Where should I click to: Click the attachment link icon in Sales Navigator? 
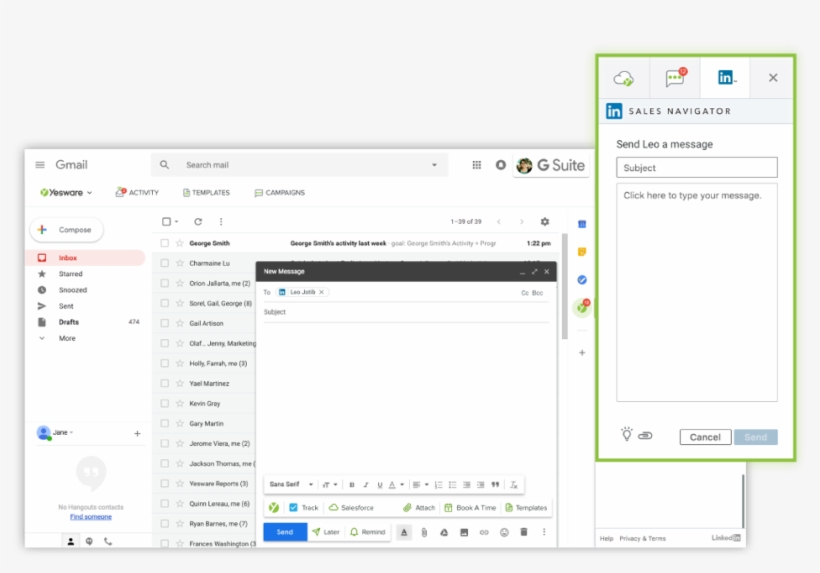(x=645, y=436)
